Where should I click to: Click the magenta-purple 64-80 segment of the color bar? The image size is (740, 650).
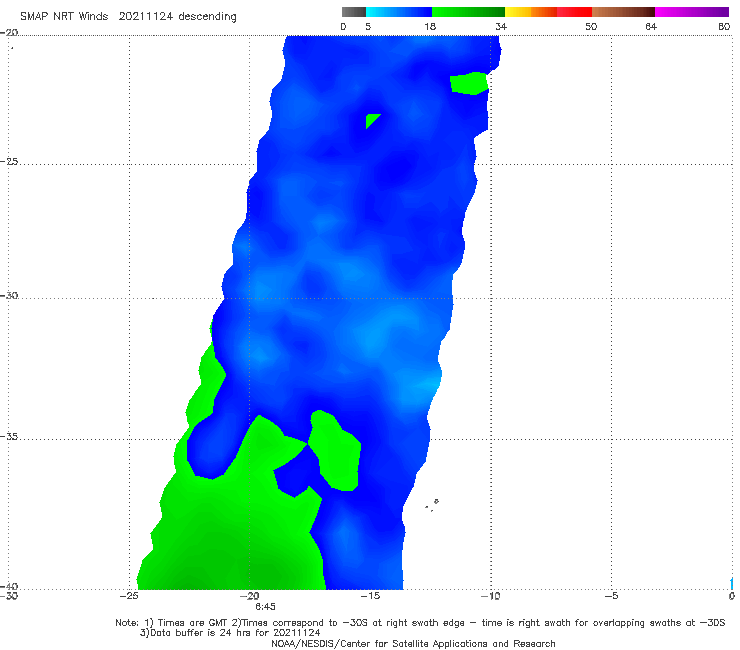[x=692, y=12]
